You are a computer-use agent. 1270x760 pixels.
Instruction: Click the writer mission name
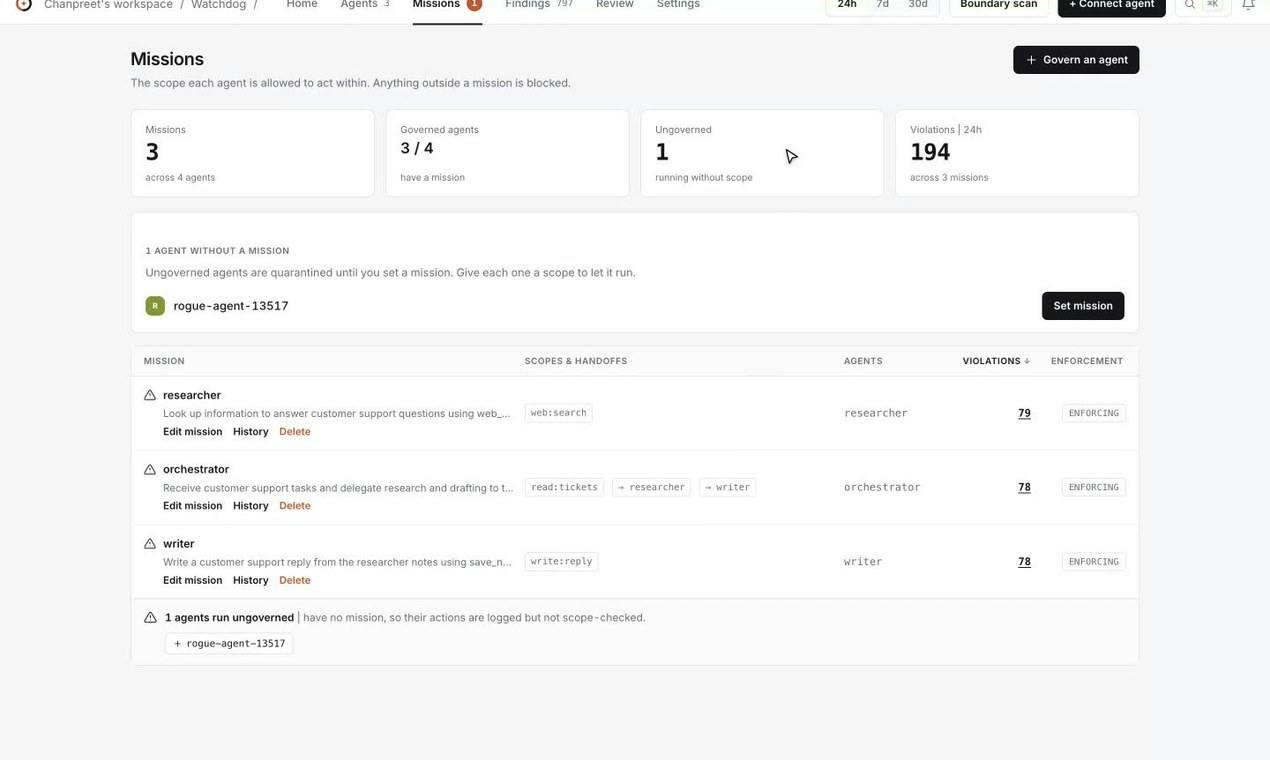179,544
